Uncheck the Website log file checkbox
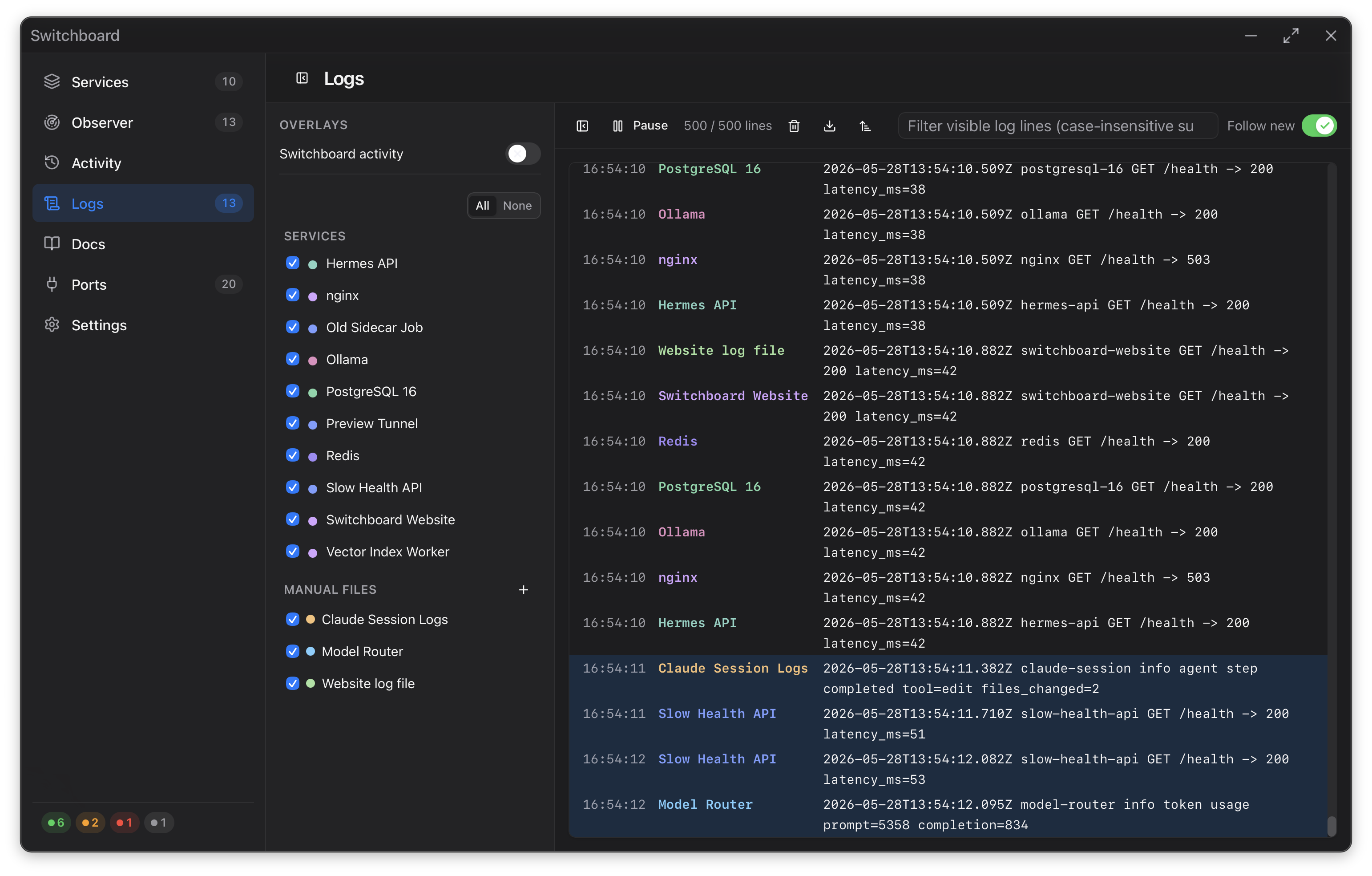This screenshot has height=876, width=1372. 293,683
